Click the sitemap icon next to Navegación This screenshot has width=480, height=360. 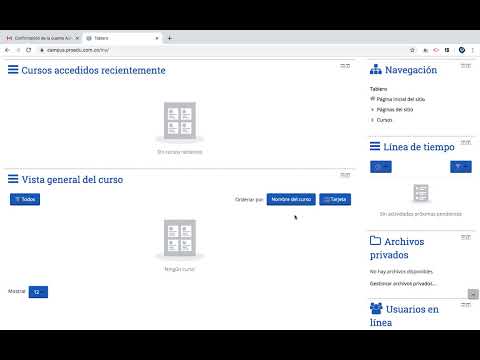click(376, 69)
